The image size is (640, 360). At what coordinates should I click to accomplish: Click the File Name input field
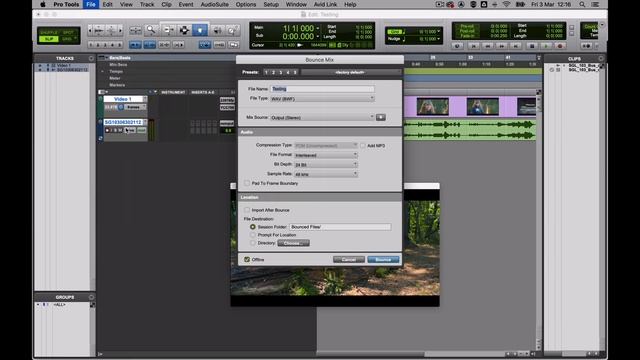[x=322, y=89]
